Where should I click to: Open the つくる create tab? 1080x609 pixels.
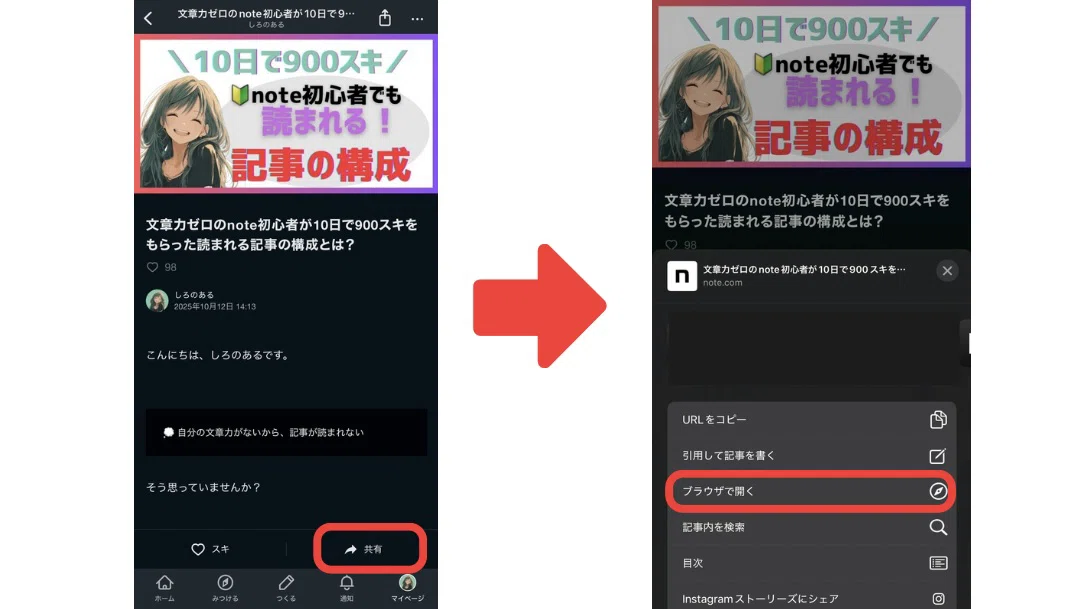[x=286, y=588]
